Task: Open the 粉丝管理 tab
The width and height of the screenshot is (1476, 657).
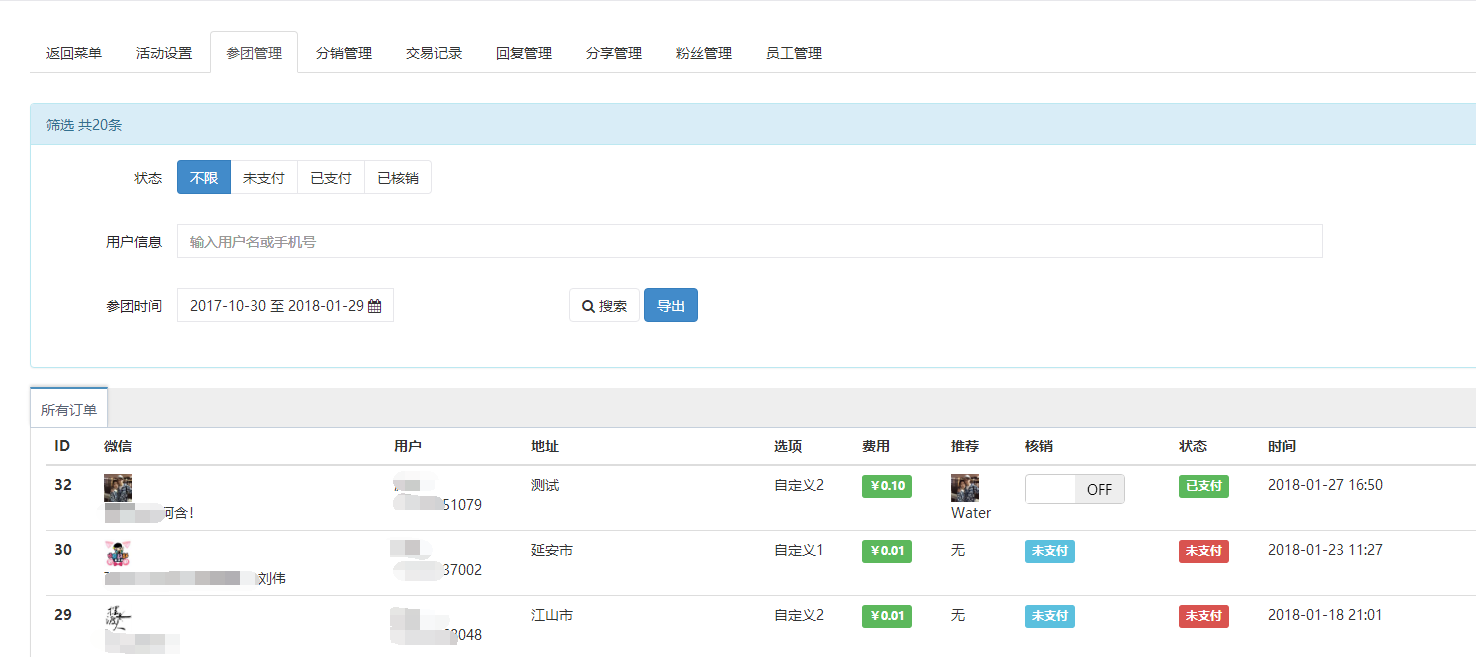Action: 703,52
